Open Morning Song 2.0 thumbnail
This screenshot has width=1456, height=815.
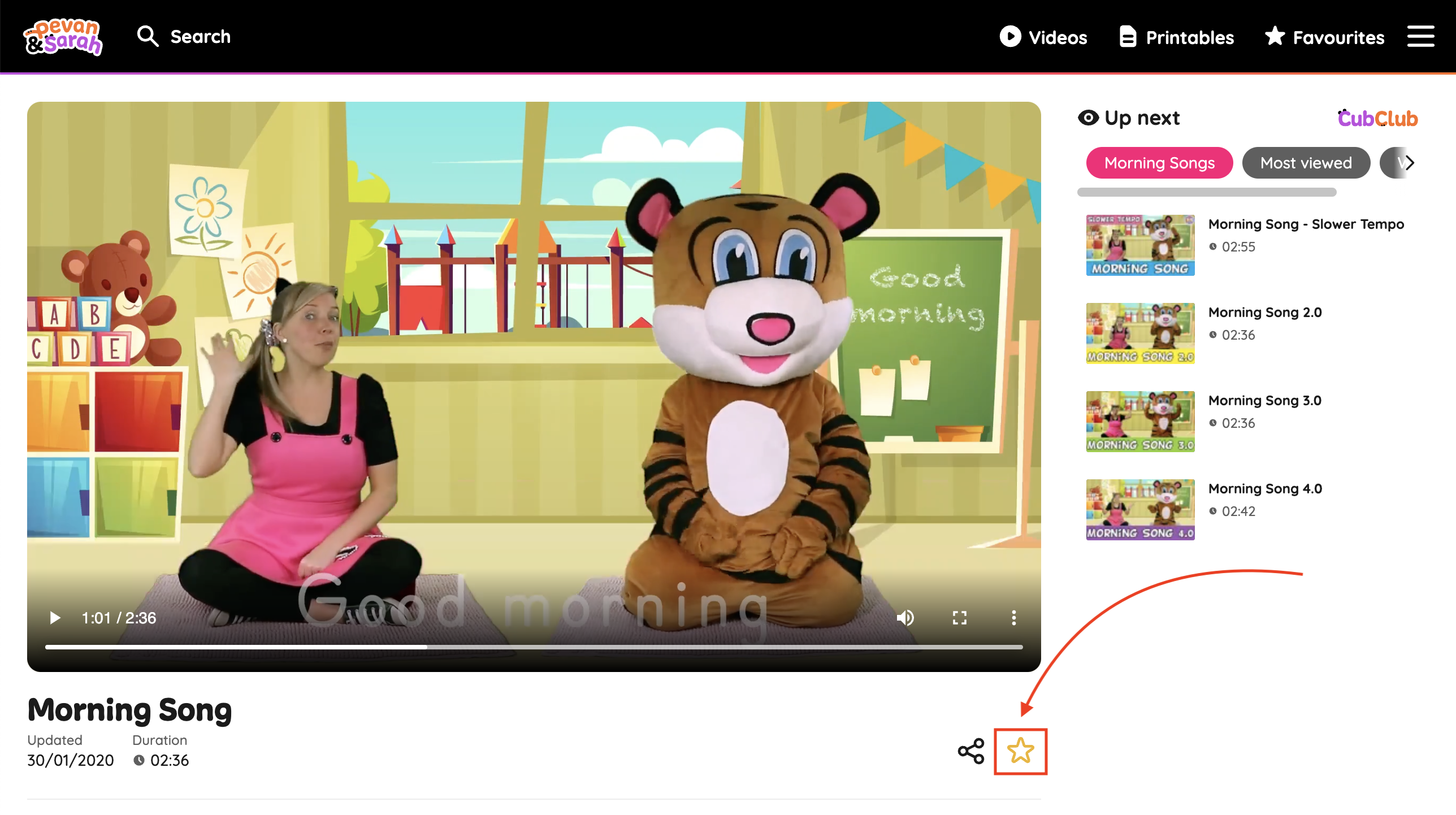pyautogui.click(x=1140, y=333)
